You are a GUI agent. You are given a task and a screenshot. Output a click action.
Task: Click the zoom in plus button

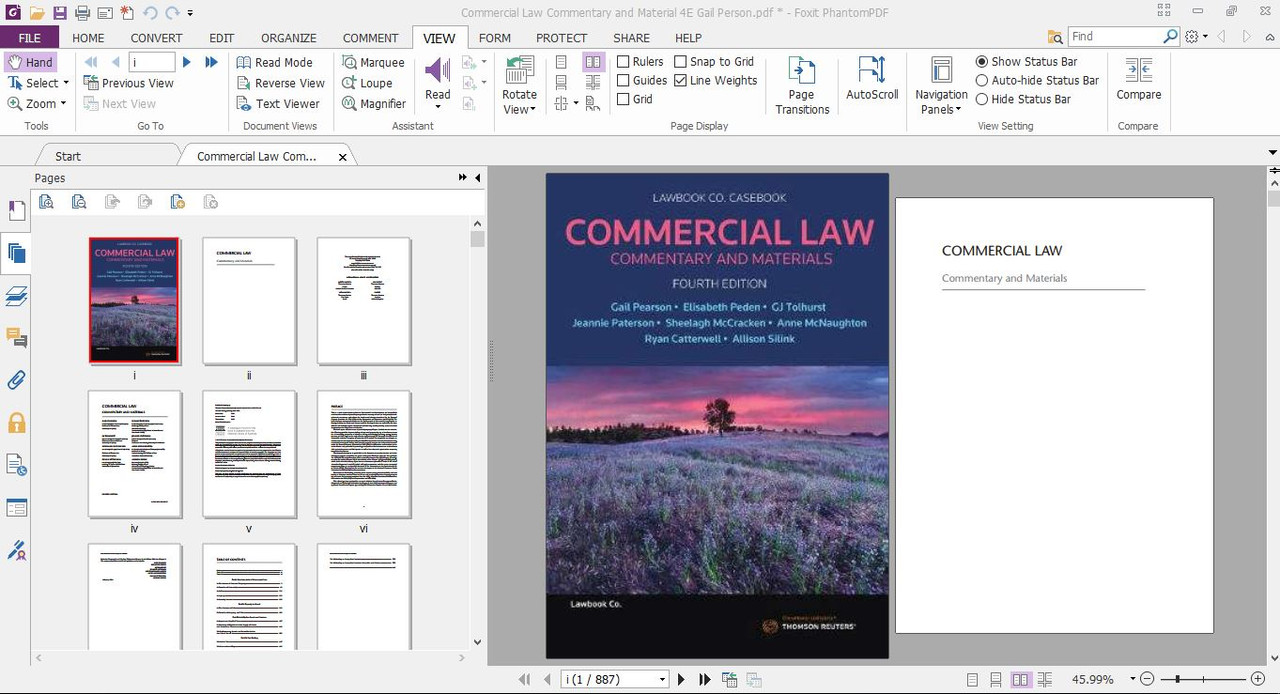click(1257, 680)
